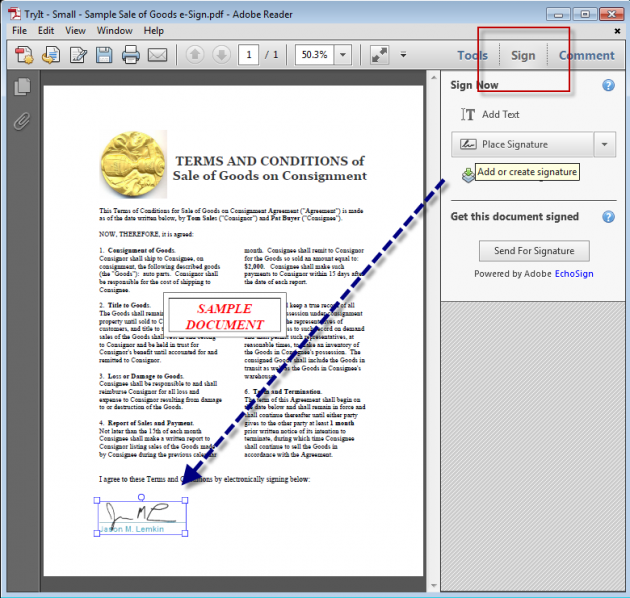Viewport: 630px width, 598px height.
Task: Click the read mode expand icon
Action: point(378,55)
